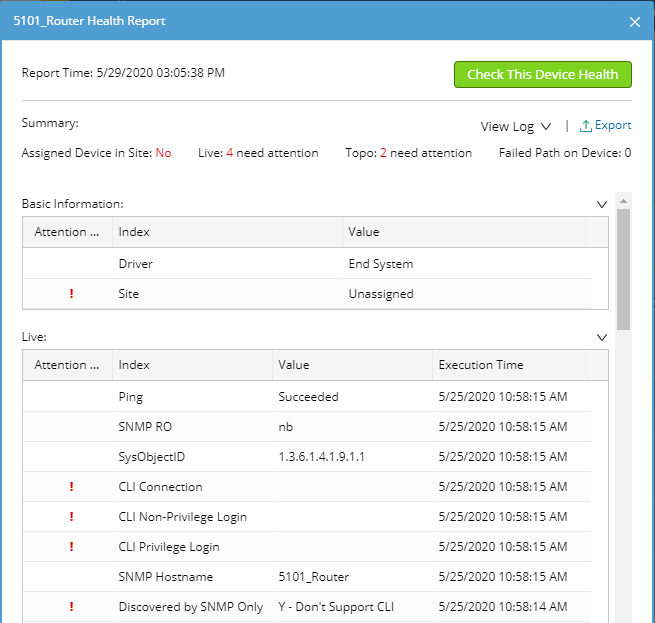Click execution time 5/25/2020 10:58:14 AM
Viewport: 655px width, 623px height.
point(503,606)
